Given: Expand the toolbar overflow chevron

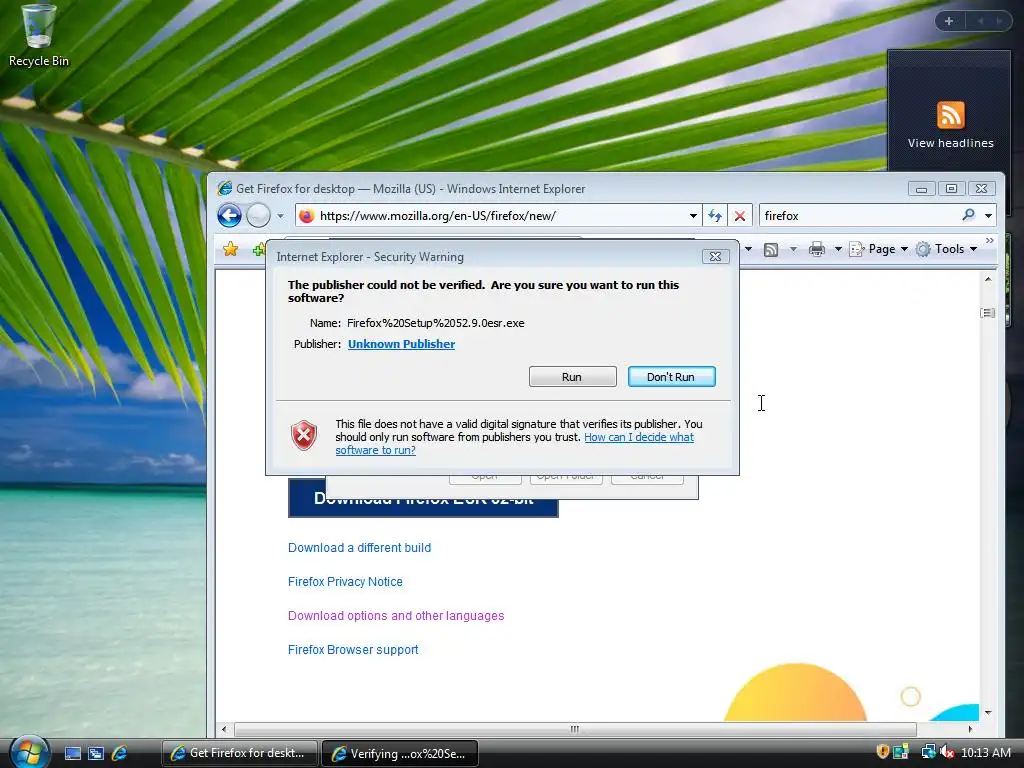Looking at the screenshot, I should pyautogui.click(x=989, y=241).
